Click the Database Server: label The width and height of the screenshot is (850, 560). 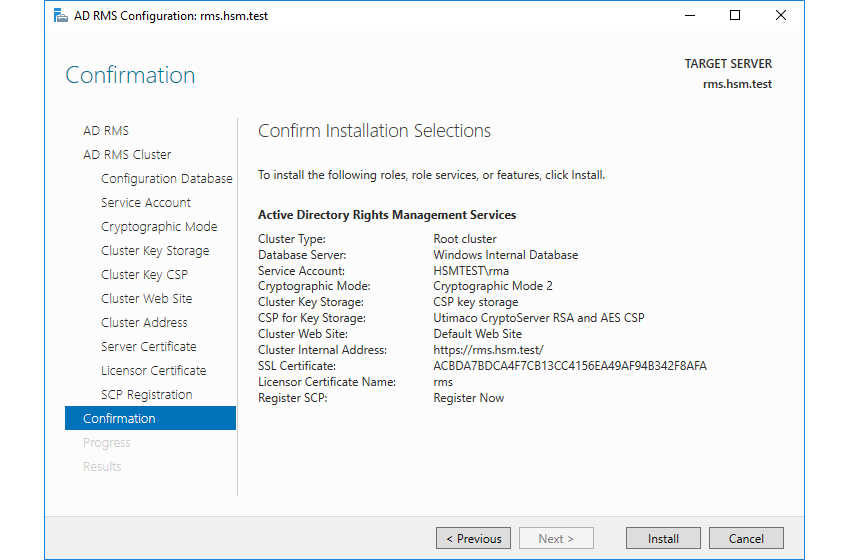[x=302, y=255]
